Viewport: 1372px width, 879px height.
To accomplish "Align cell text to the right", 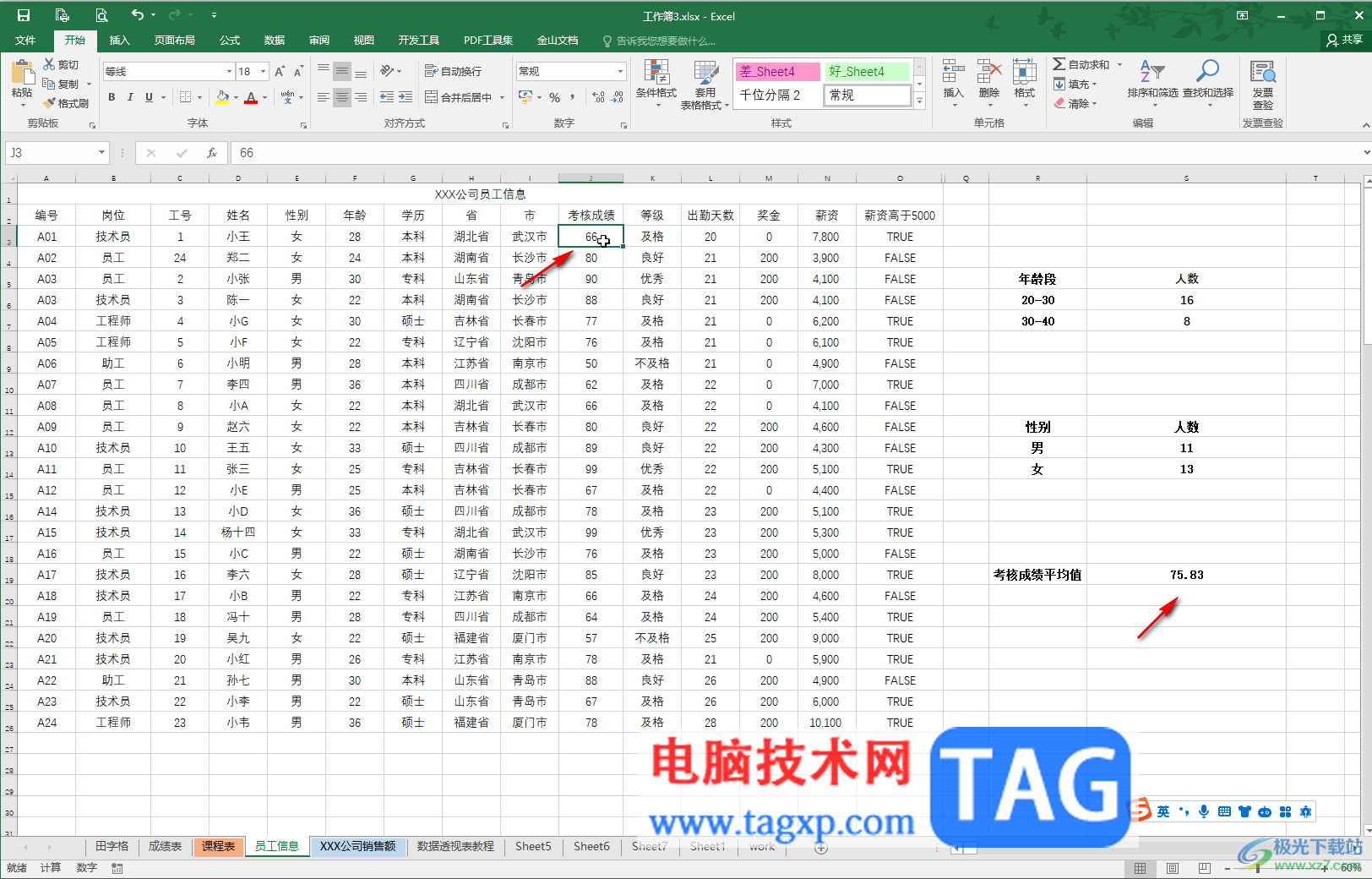I will tap(361, 97).
